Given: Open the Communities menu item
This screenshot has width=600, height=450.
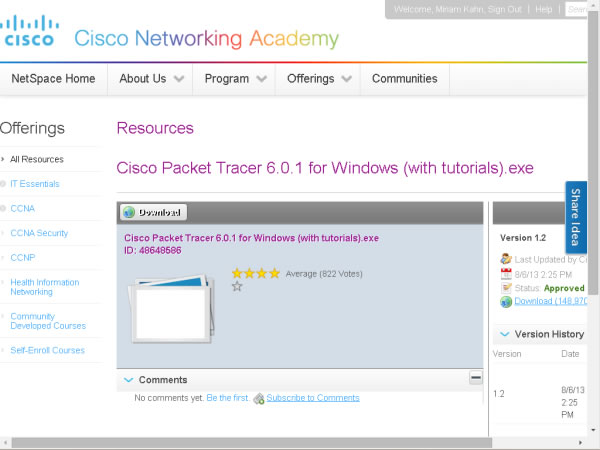Looking at the screenshot, I should pyautogui.click(x=404, y=79).
